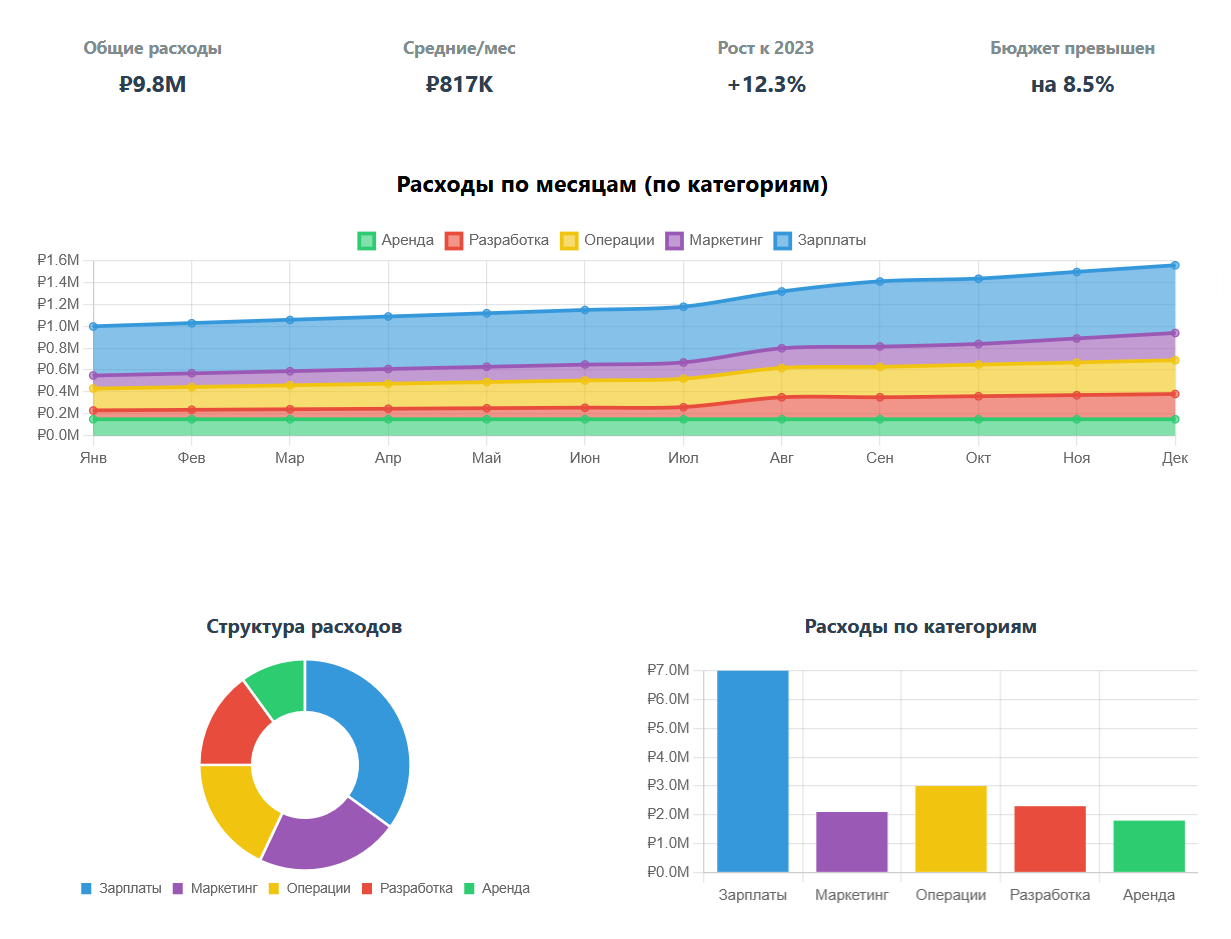The image size is (1231, 939).
Task: Click the red Разработка bar
Action: click(x=1049, y=839)
